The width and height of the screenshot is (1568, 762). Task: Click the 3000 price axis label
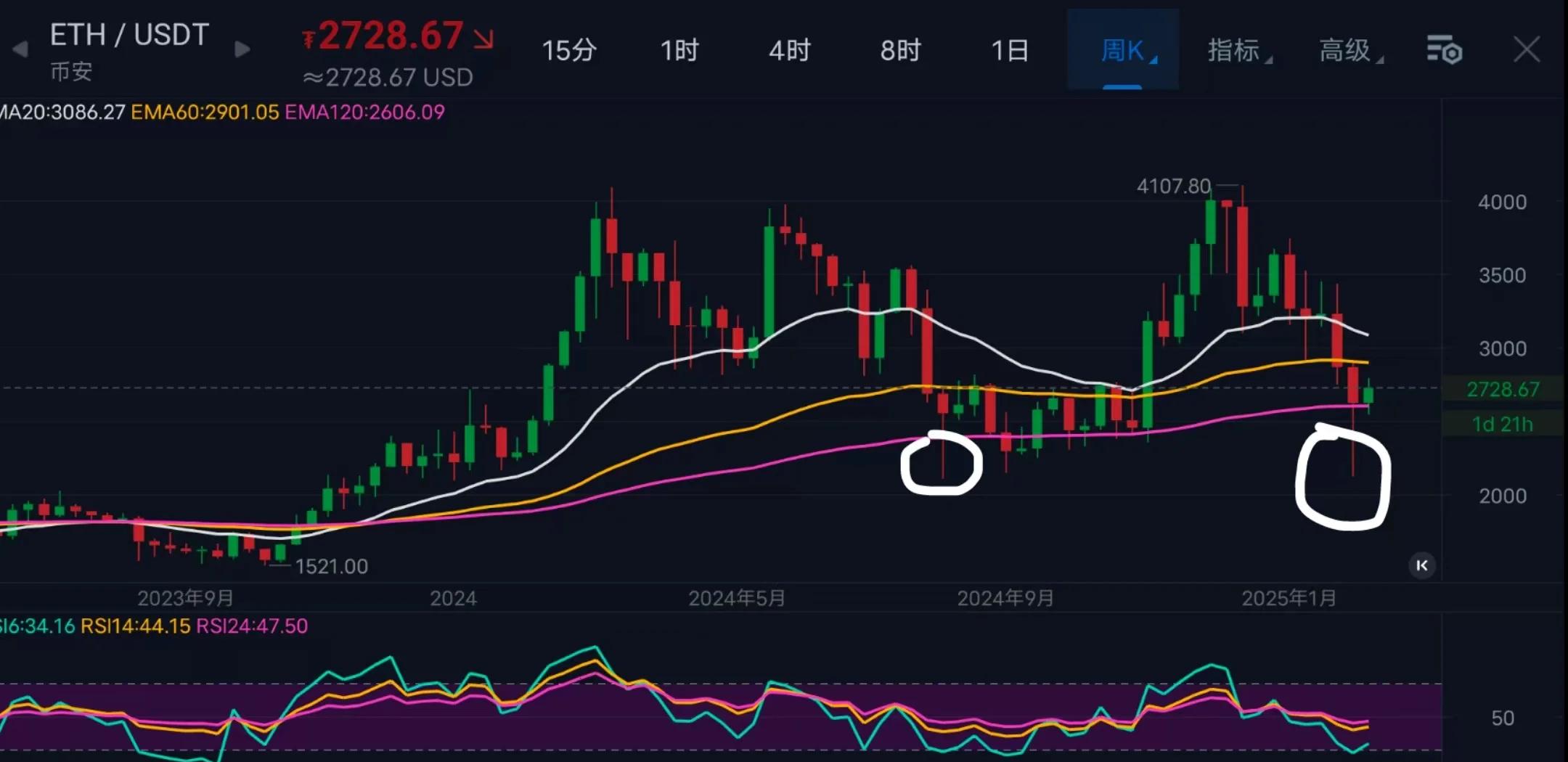[x=1502, y=348]
